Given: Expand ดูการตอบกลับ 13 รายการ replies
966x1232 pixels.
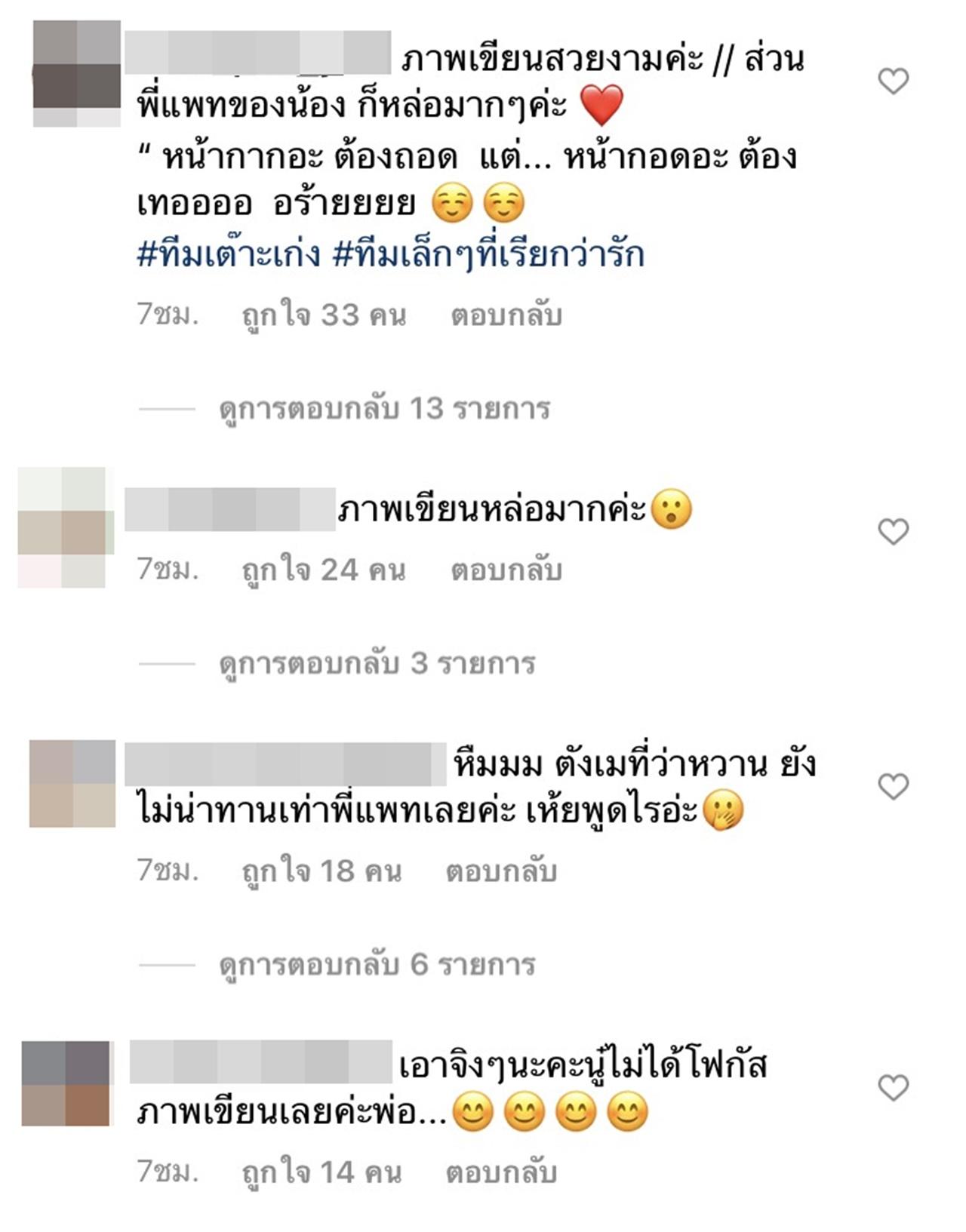Looking at the screenshot, I should coord(385,409).
